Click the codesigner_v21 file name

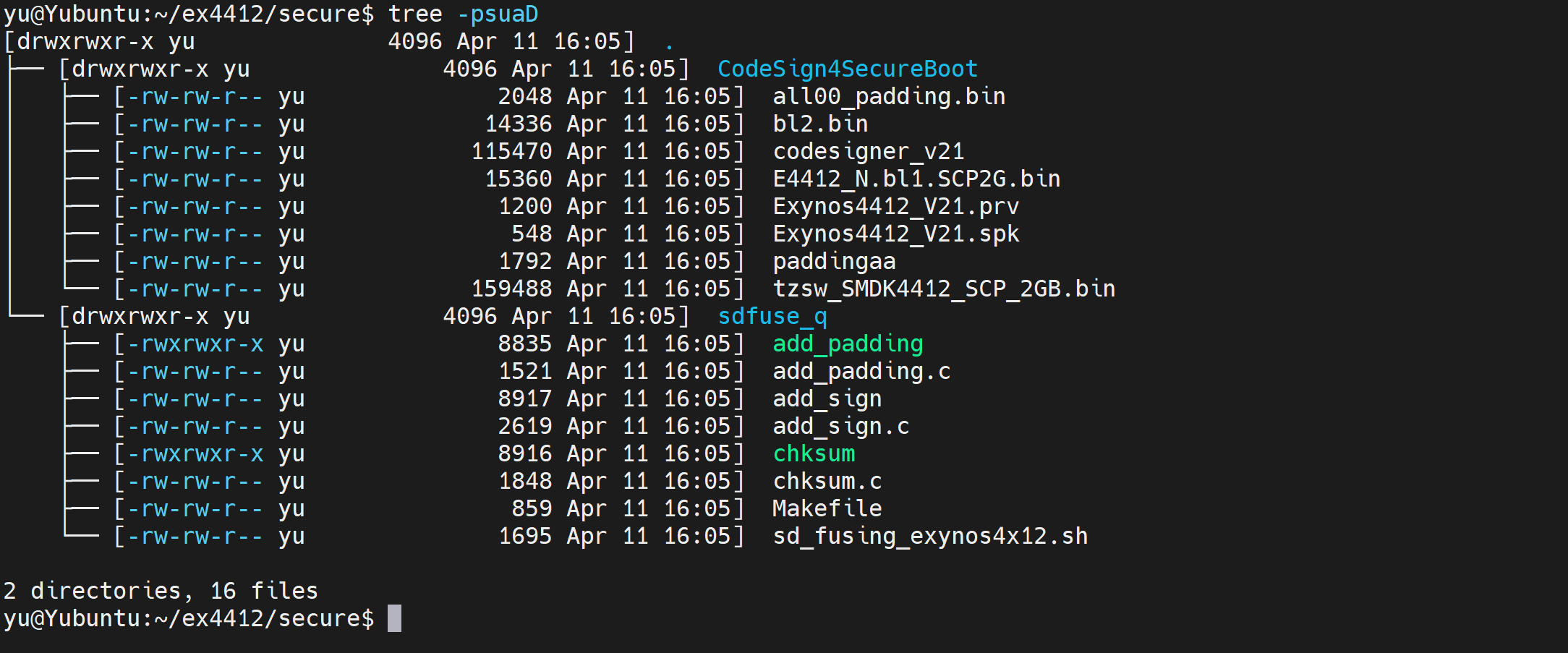pyautogui.click(x=868, y=152)
